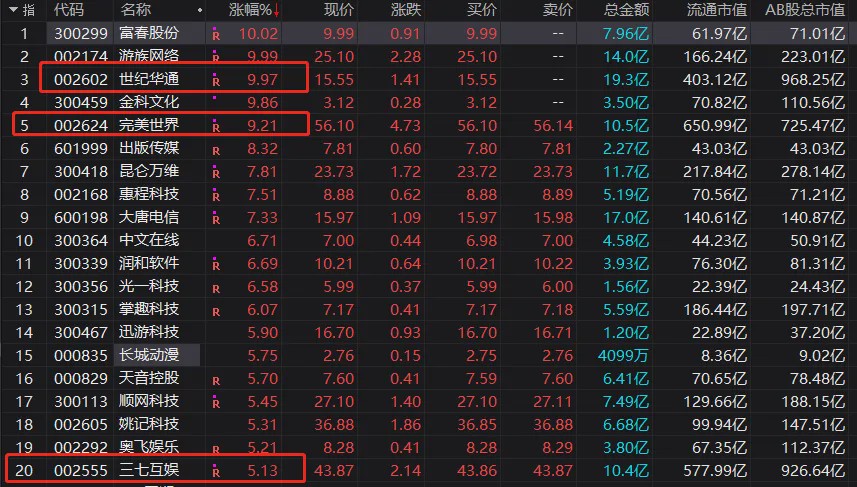Viewport: 857px width, 487px height.
Task: Select stock name 金科文化
Action: click(x=149, y=102)
